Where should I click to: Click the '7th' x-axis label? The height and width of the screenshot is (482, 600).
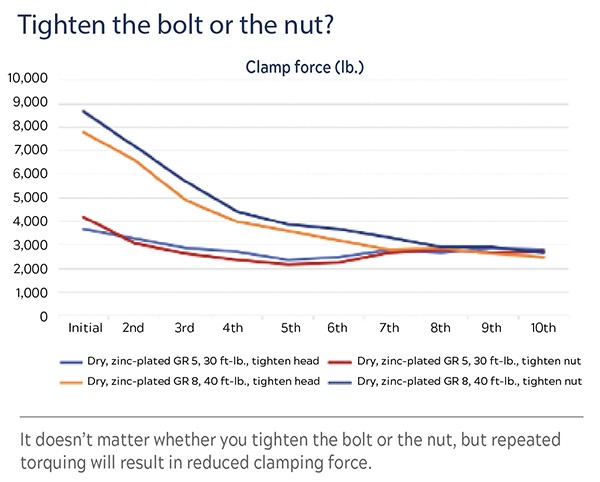pyautogui.click(x=391, y=328)
